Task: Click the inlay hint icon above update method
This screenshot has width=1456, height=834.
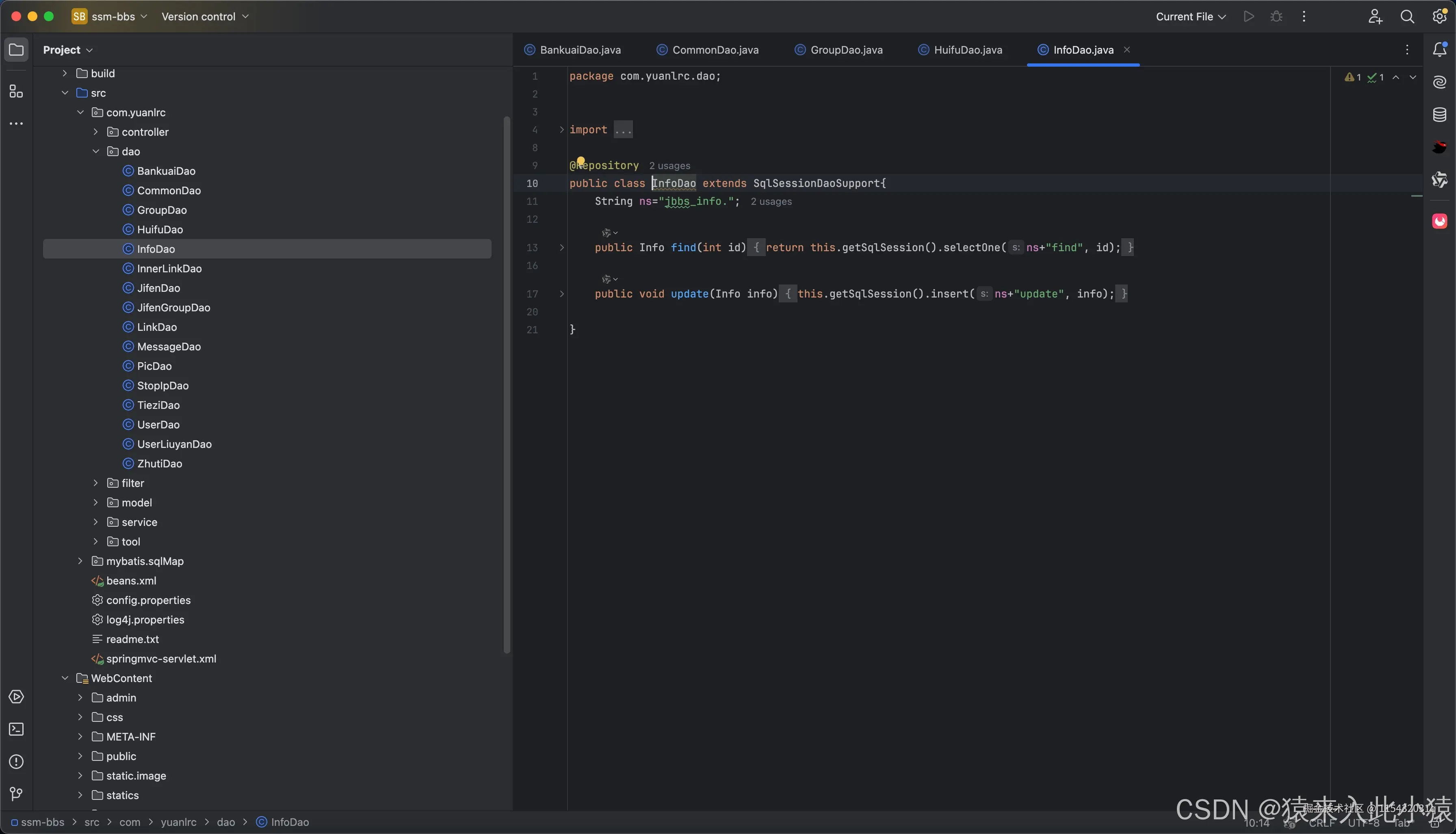Action: point(609,279)
